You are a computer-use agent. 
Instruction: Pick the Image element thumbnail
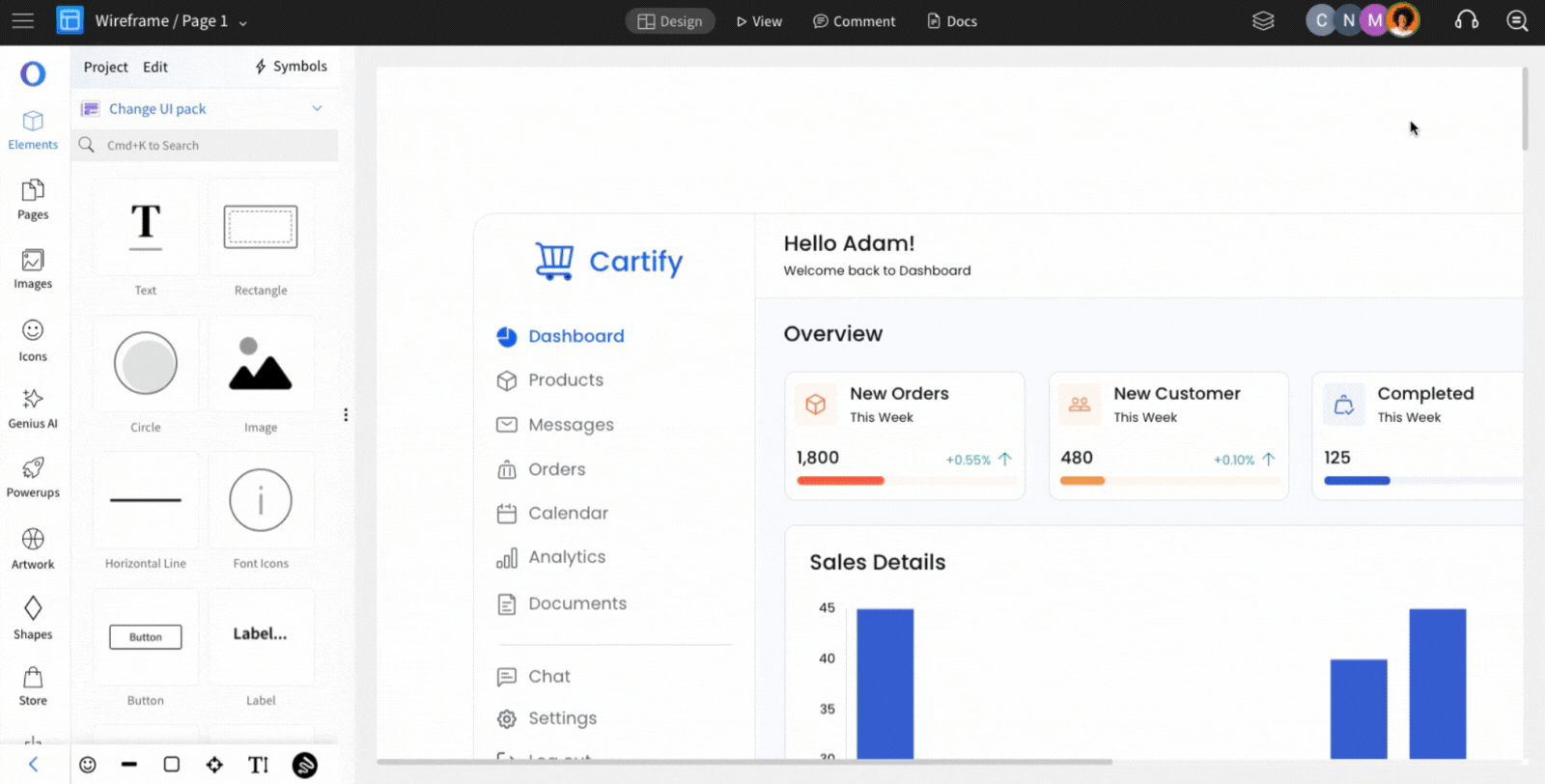261,364
